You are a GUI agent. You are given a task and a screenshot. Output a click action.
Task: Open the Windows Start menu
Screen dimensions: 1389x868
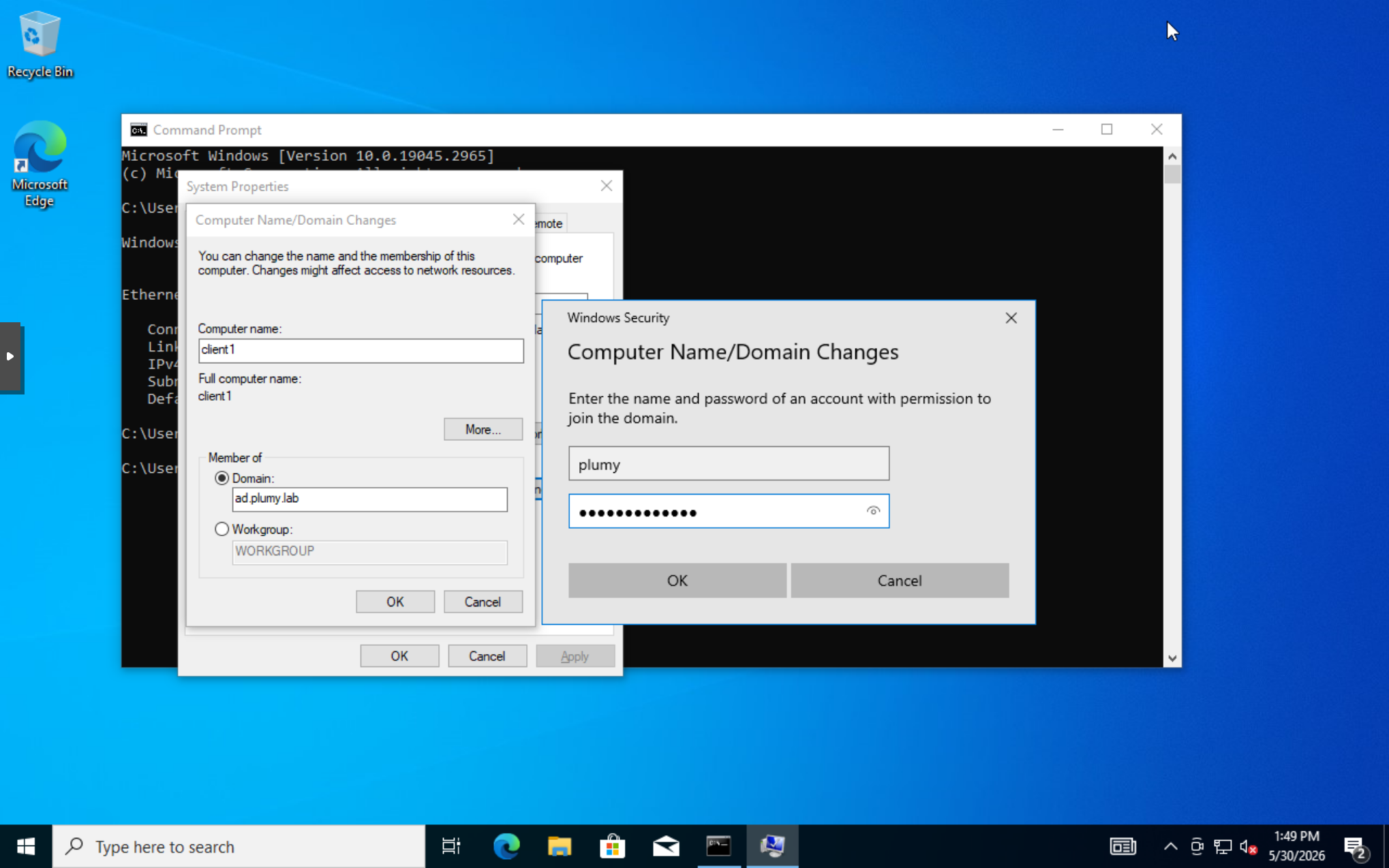click(x=26, y=846)
